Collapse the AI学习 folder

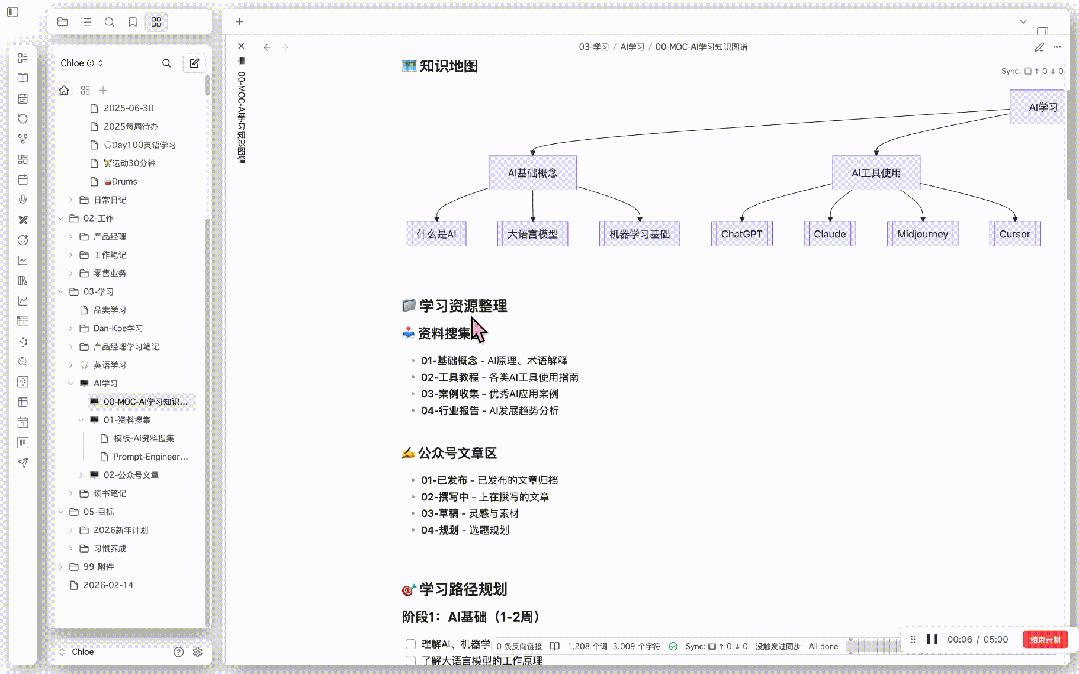(71, 383)
